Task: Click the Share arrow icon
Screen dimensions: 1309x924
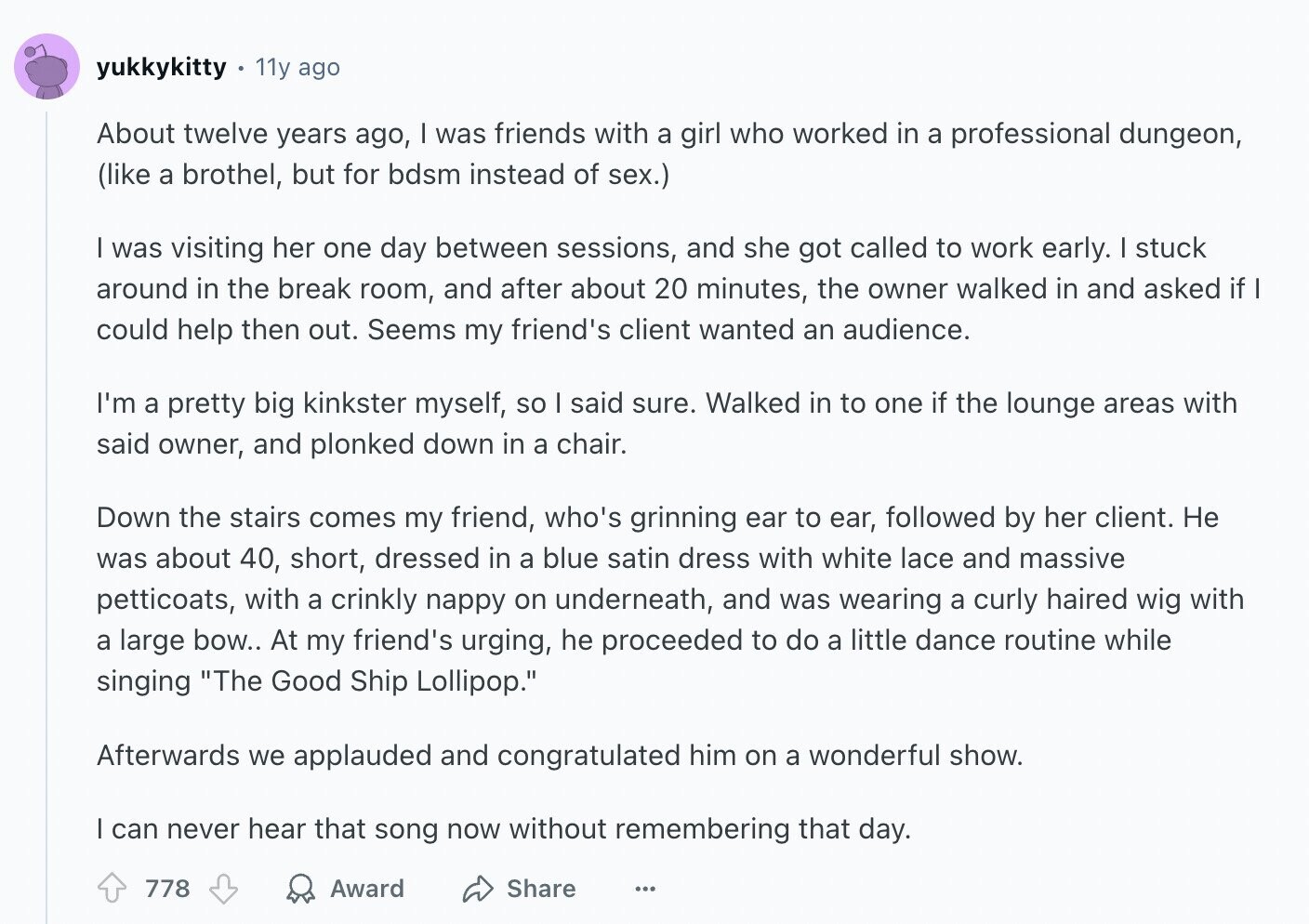Action: (x=478, y=889)
